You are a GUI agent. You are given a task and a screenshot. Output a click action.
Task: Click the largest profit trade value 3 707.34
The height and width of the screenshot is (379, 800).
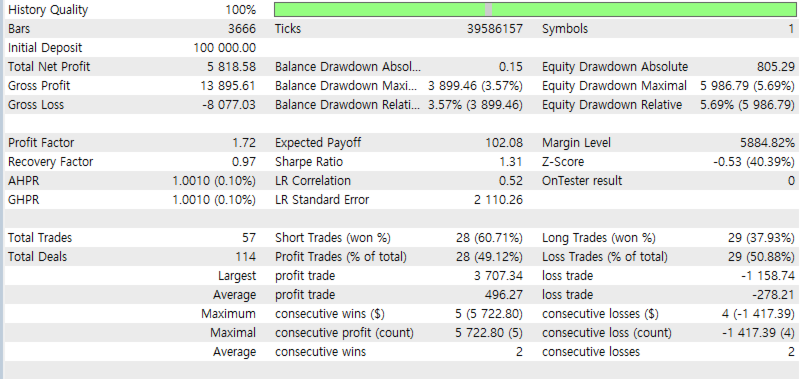(x=498, y=276)
